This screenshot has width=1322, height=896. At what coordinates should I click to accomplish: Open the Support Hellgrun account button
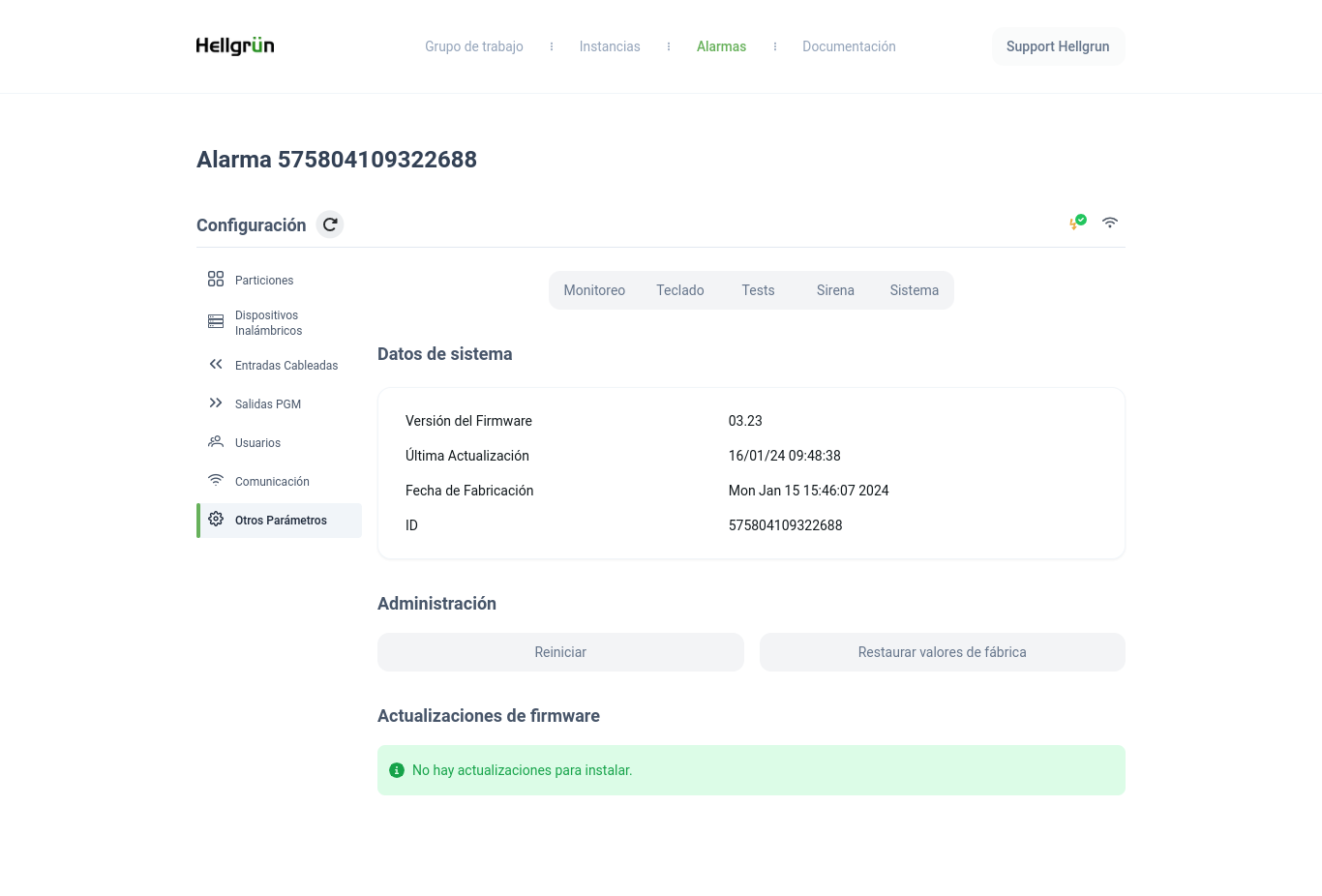[x=1058, y=46]
